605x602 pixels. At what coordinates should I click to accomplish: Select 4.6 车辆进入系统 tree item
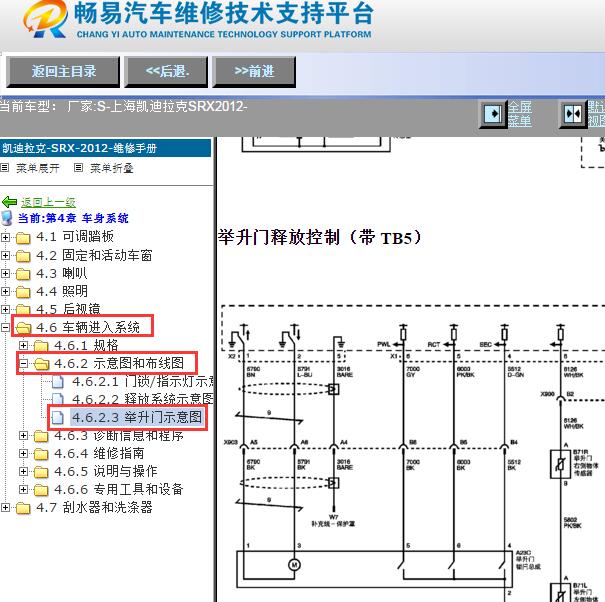click(88, 327)
